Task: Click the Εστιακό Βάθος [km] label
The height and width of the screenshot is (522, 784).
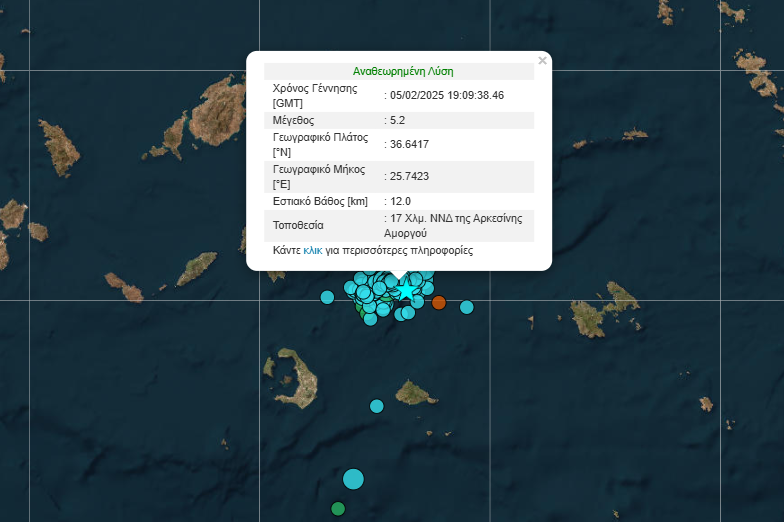Action: (x=320, y=202)
